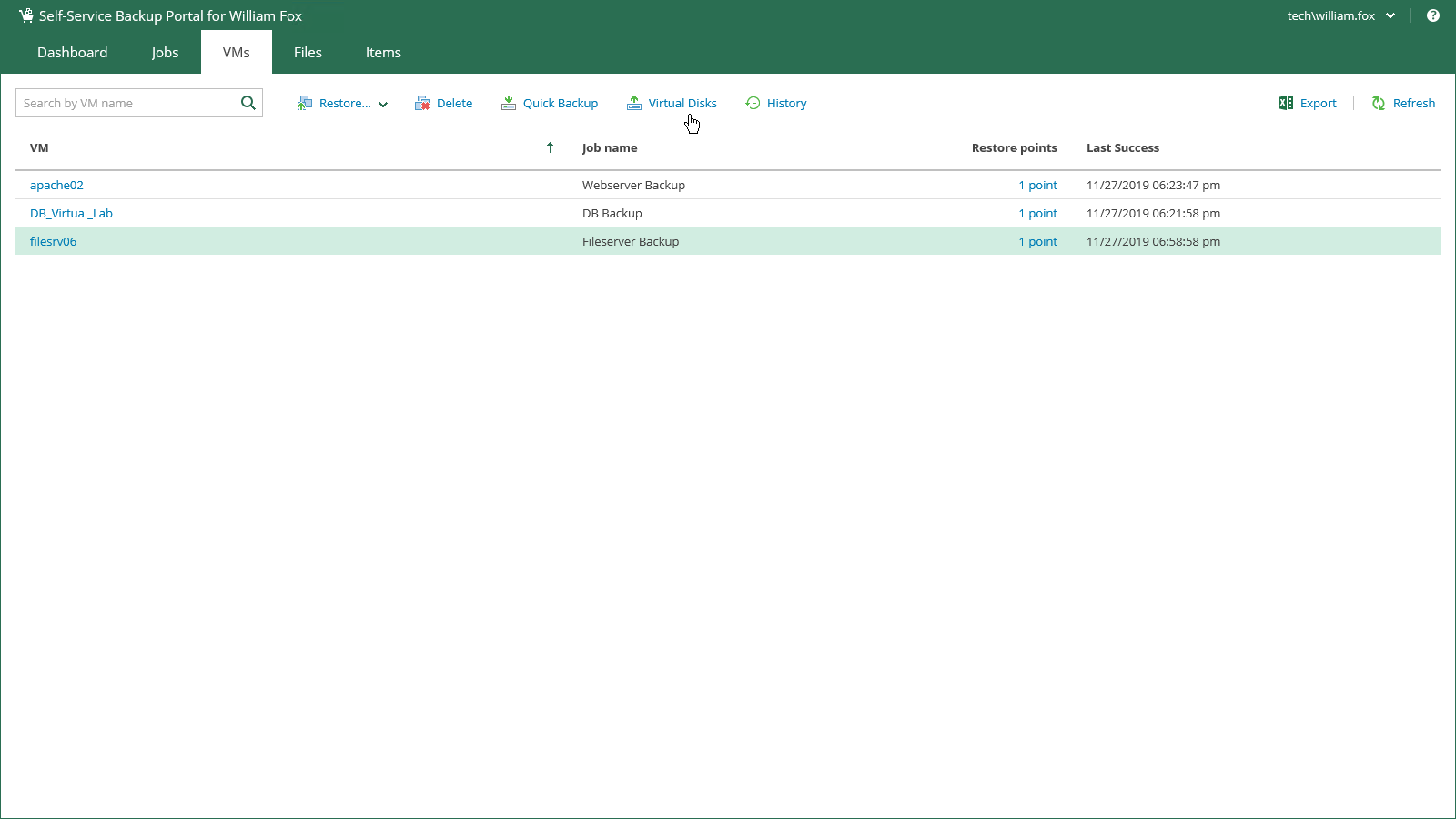The image size is (1456, 819).
Task: Click the History clock icon
Action: (753, 103)
